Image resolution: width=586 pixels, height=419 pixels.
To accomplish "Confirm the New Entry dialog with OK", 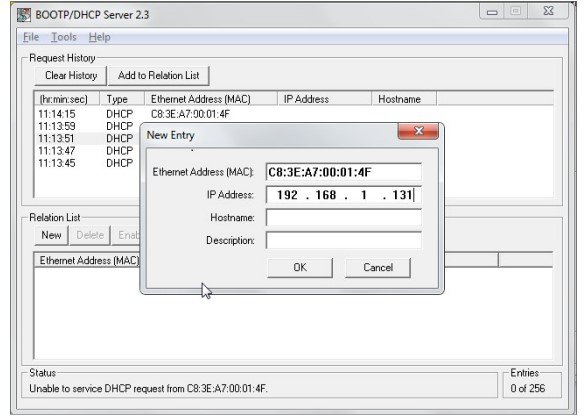I will (x=300, y=268).
